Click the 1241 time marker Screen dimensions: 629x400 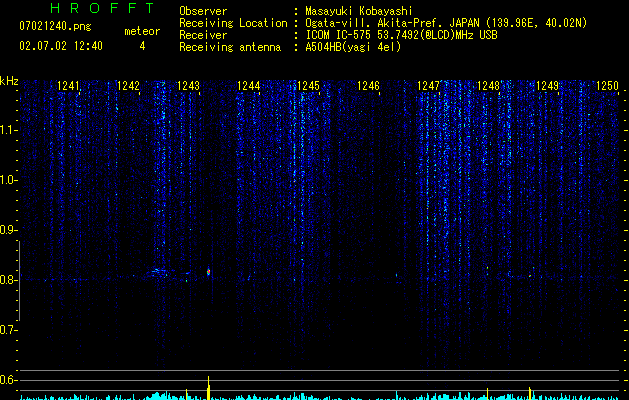pyautogui.click(x=68, y=85)
